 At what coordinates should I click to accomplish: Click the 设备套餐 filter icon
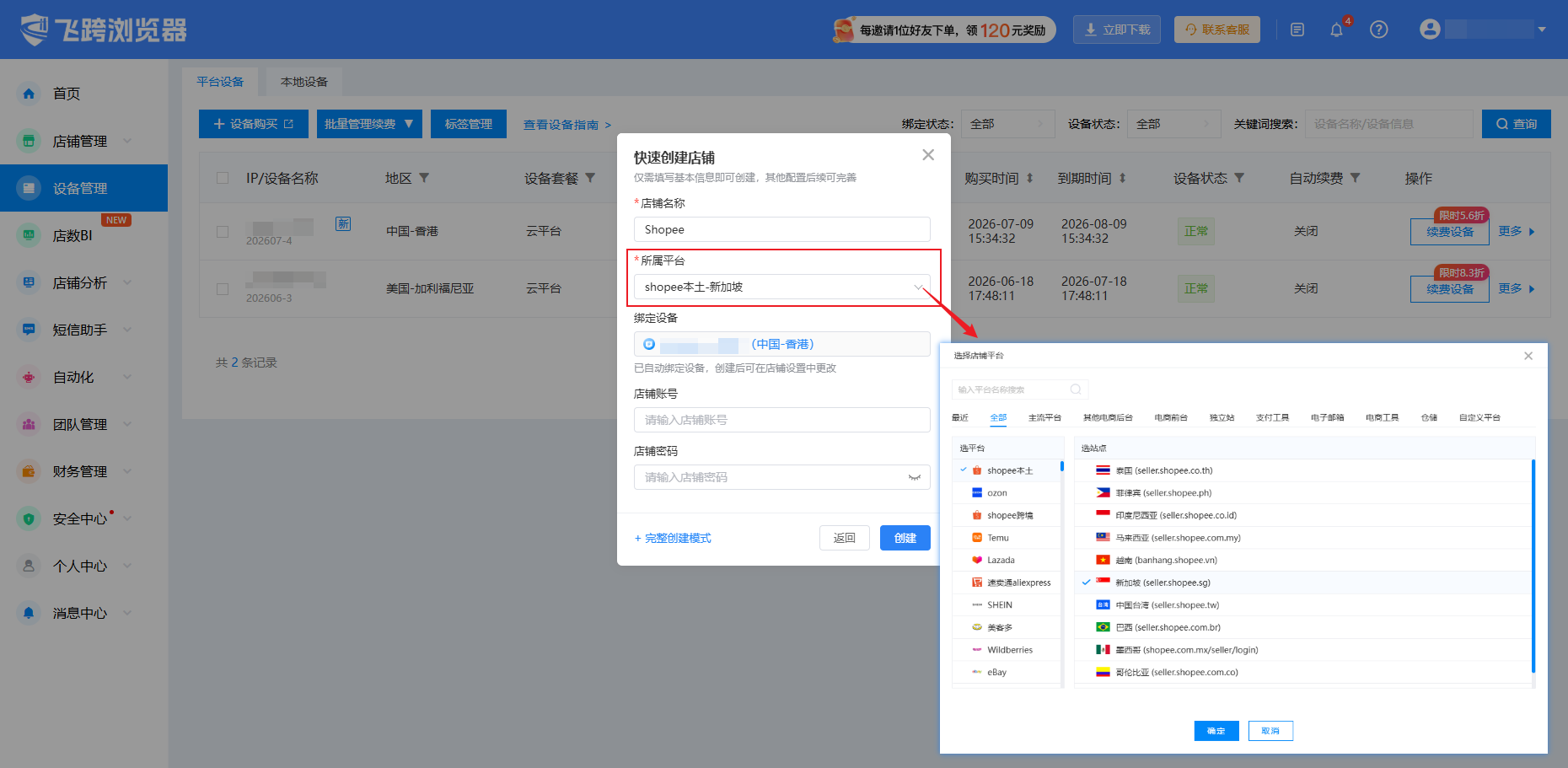590,179
